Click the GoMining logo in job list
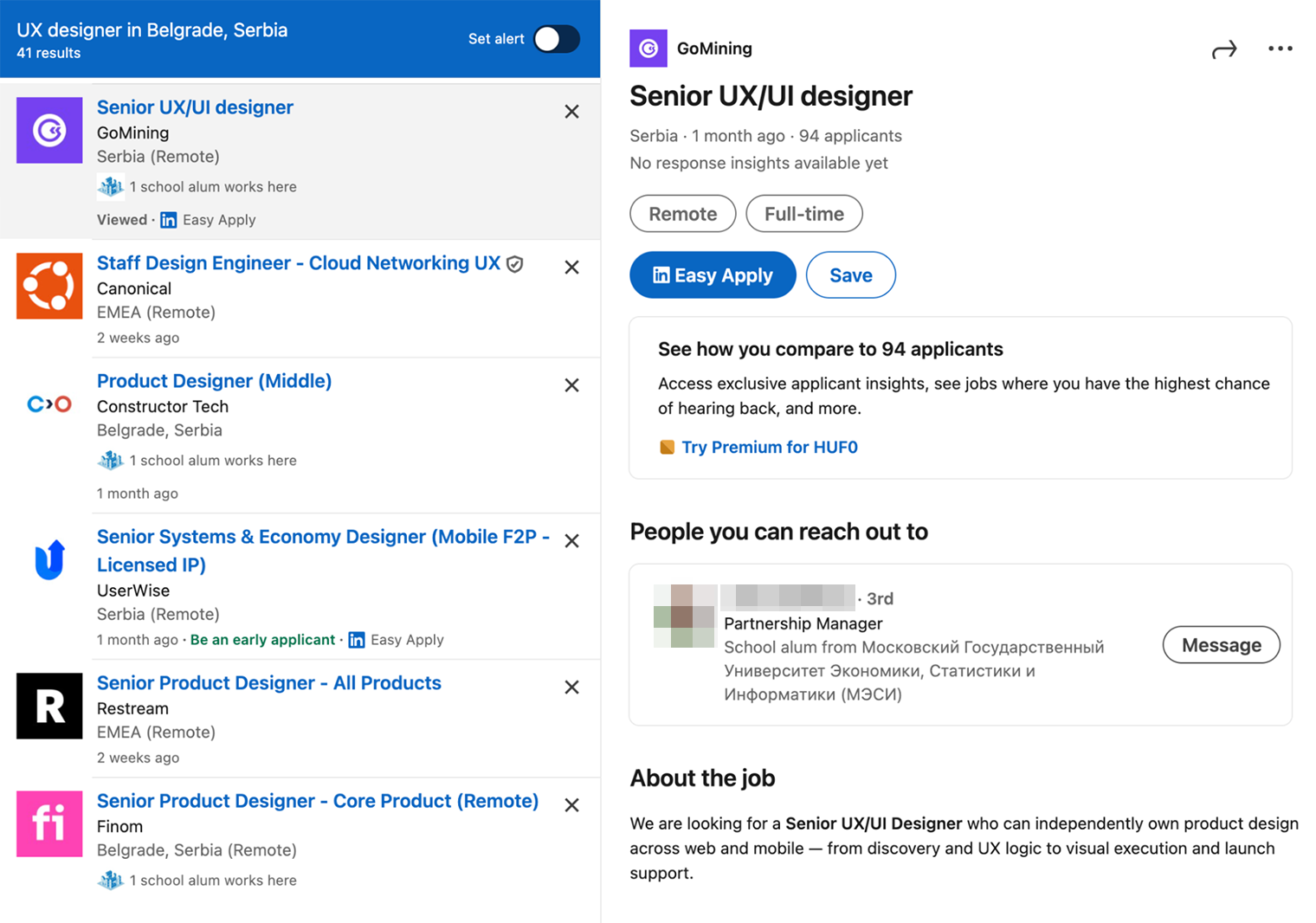Screen dimensions: 1316x923 coord(49,131)
